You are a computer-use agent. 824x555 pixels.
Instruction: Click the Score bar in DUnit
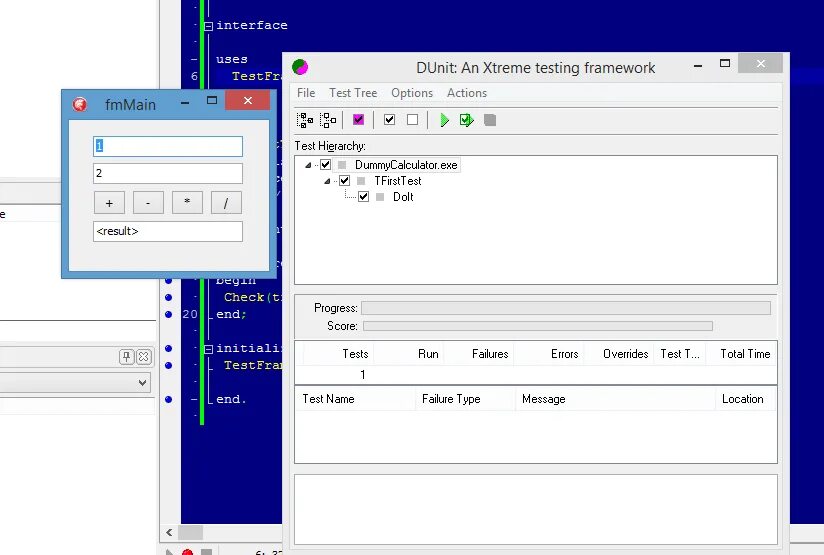pyautogui.click(x=538, y=326)
